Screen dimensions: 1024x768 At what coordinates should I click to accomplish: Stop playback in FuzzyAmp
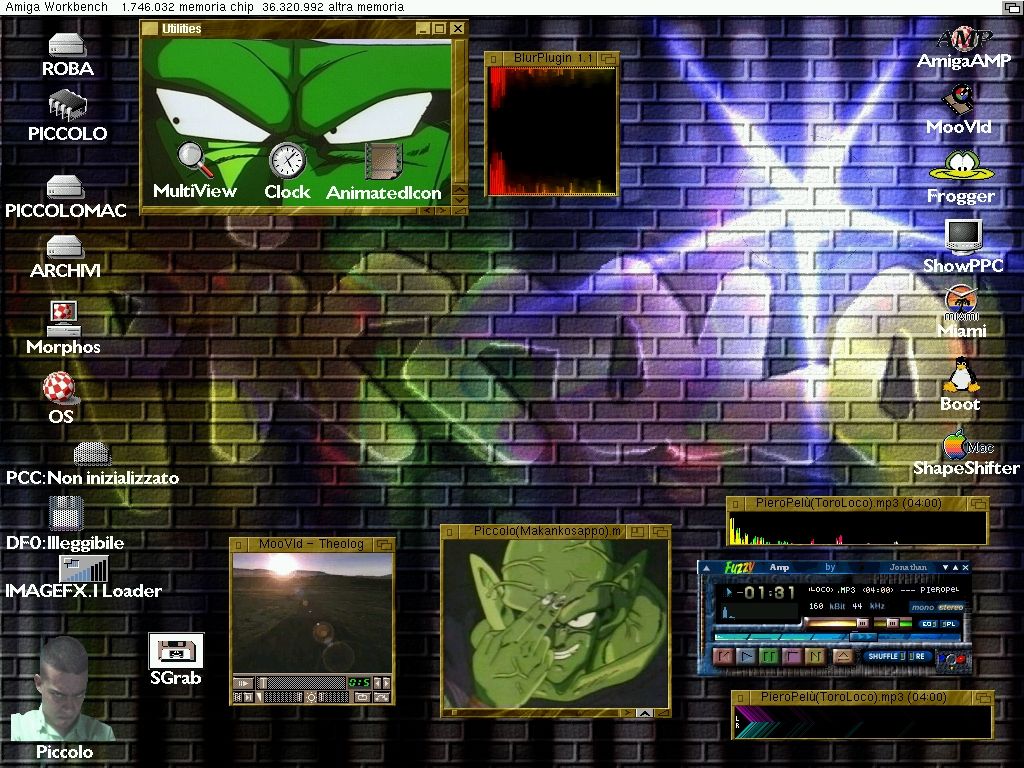tap(792, 656)
